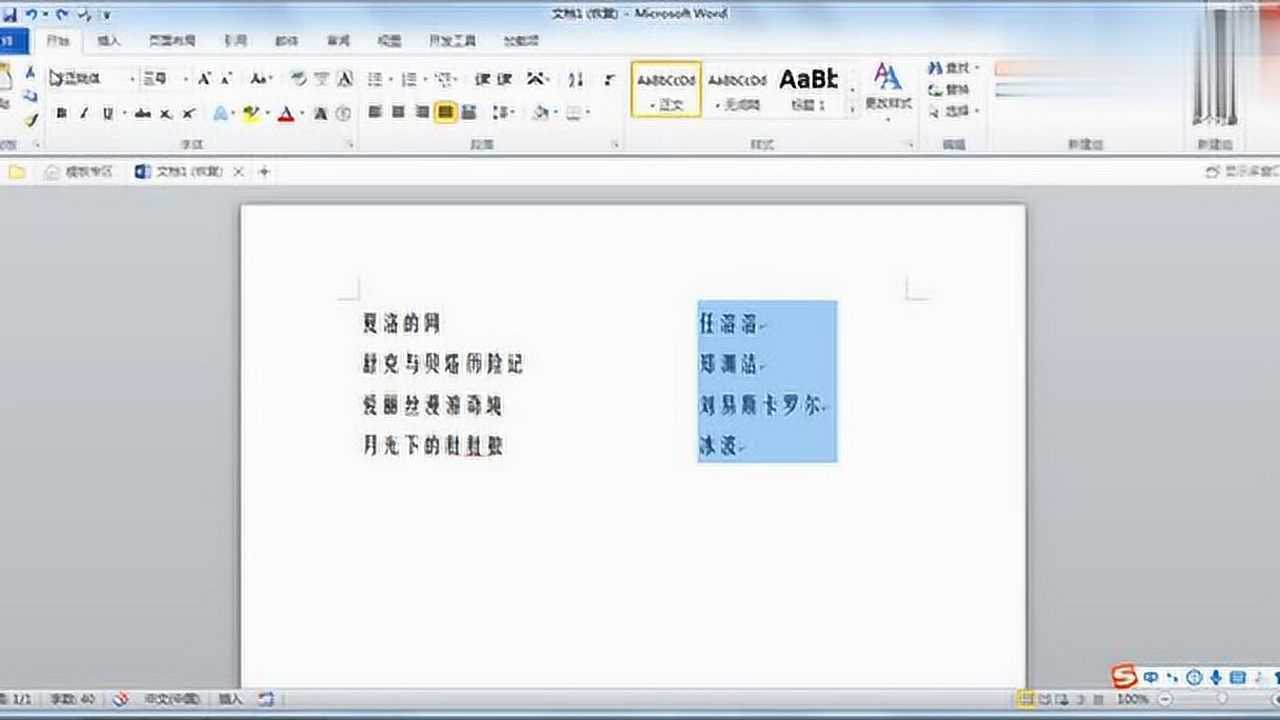Screen dimensions: 1280x720
Task: Toggle Subscript formatting
Action: [x=166, y=113]
